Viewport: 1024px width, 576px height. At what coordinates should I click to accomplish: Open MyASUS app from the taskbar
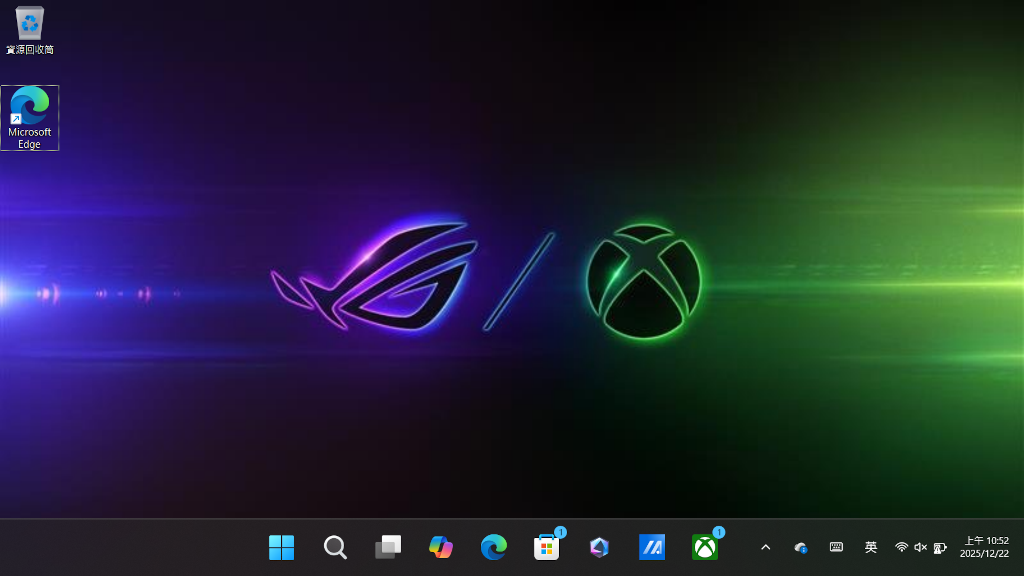pos(652,547)
